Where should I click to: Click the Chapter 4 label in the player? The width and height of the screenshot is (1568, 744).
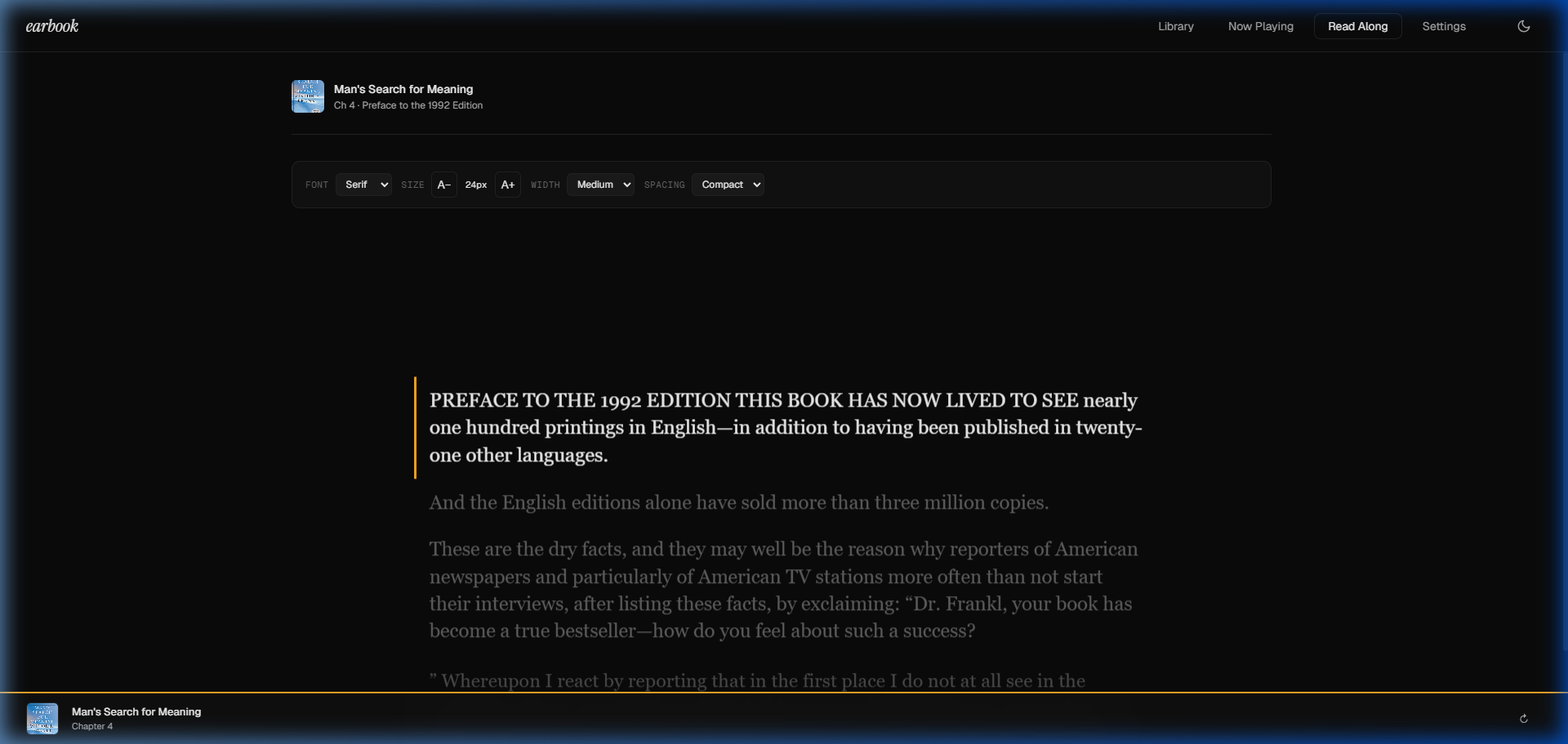pyautogui.click(x=92, y=726)
